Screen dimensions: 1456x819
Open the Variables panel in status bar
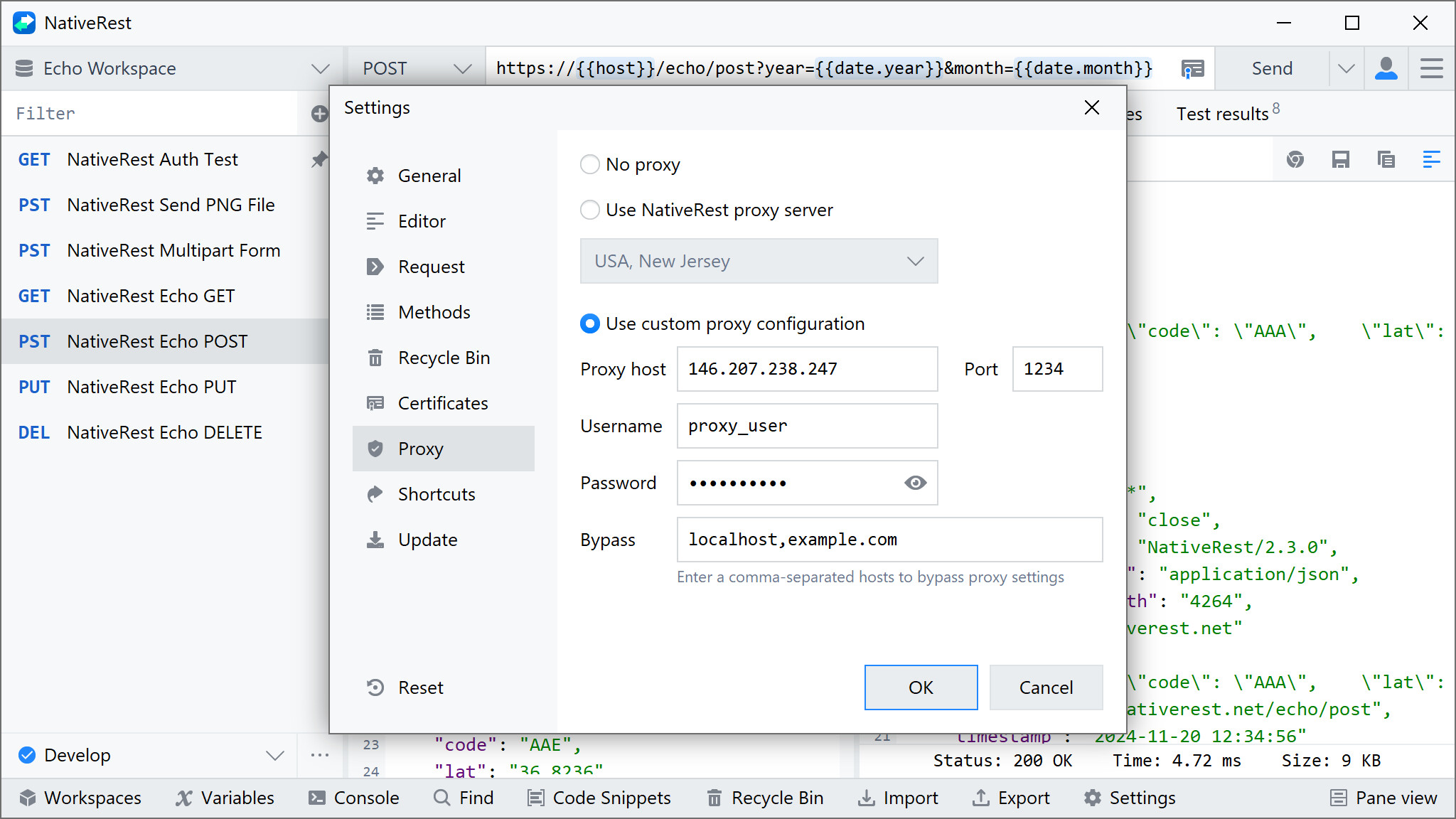pyautogui.click(x=225, y=798)
